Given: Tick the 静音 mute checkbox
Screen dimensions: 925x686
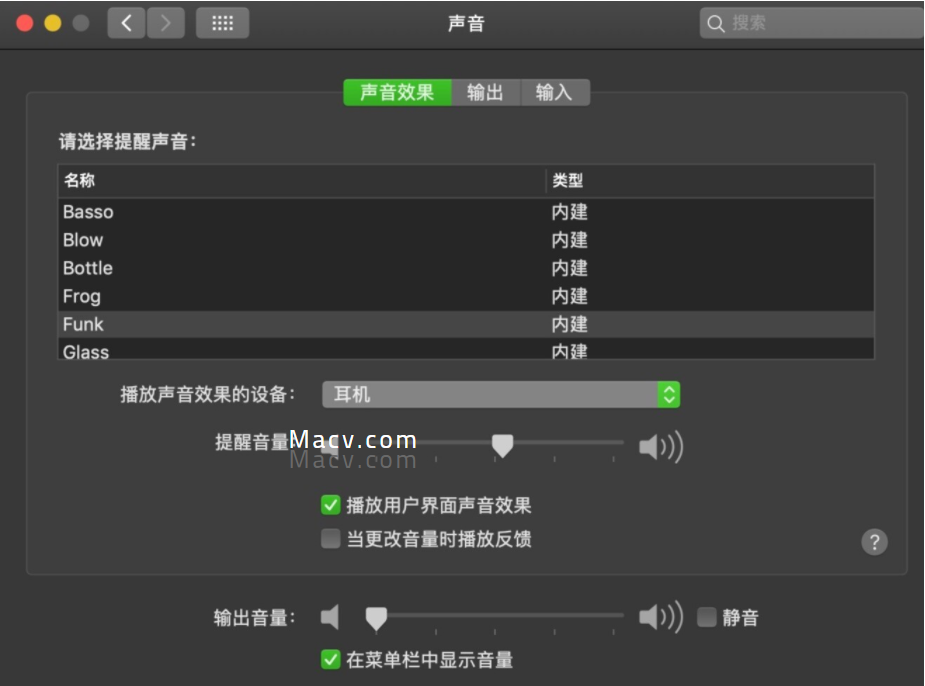Looking at the screenshot, I should 706,617.
